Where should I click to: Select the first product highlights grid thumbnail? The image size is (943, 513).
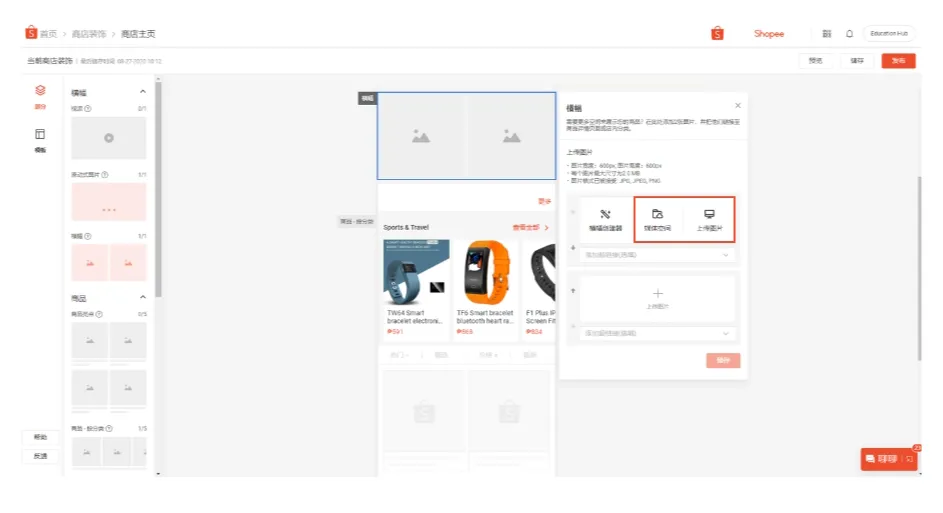[109, 343]
